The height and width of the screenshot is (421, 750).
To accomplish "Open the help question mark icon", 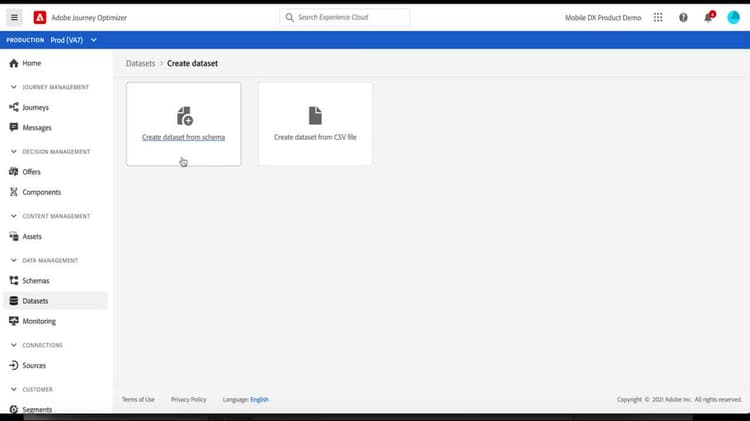I will tap(683, 18).
